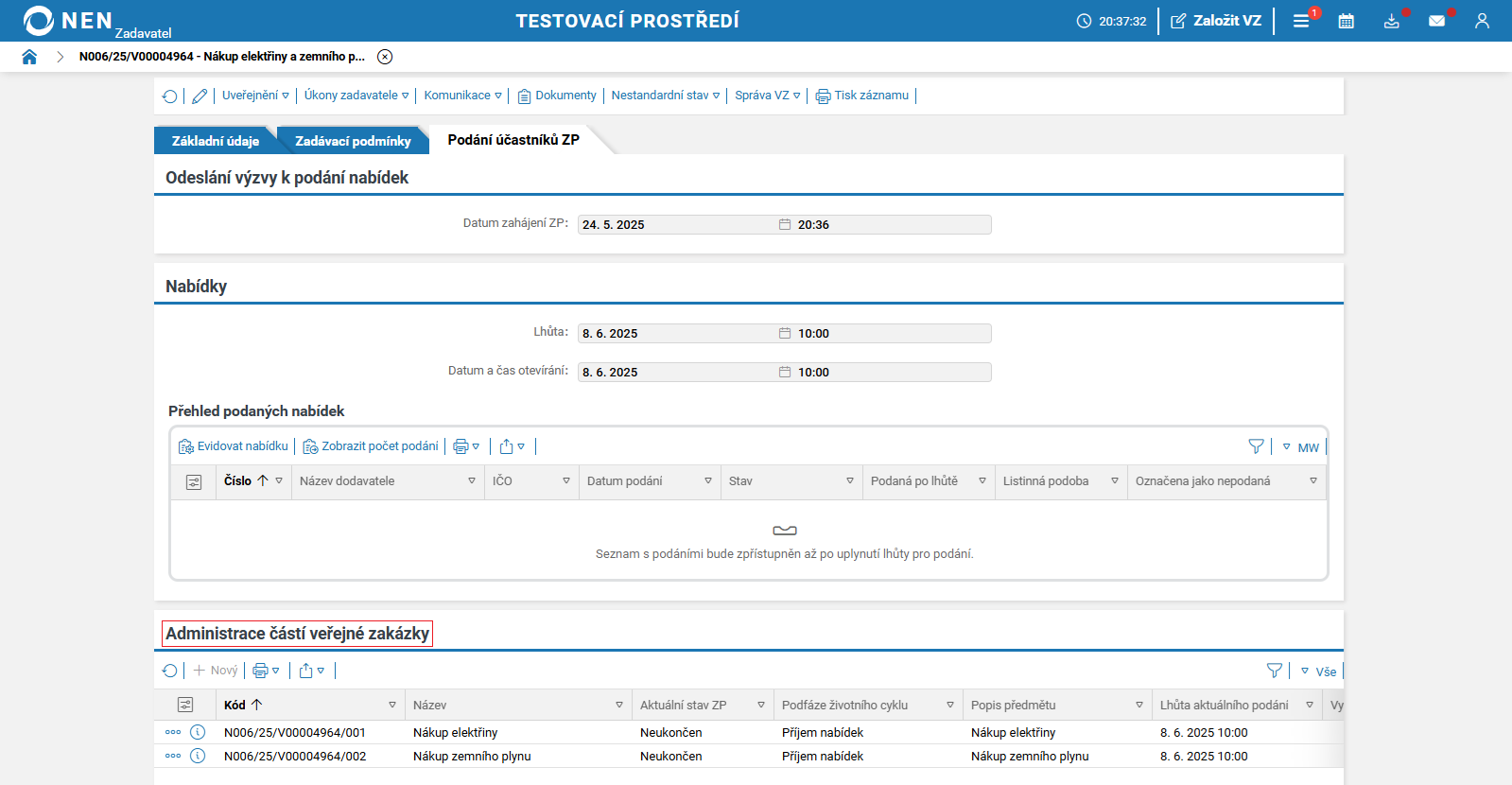Open the calendar icon in header
The height and width of the screenshot is (785, 1512).
[x=1346, y=21]
